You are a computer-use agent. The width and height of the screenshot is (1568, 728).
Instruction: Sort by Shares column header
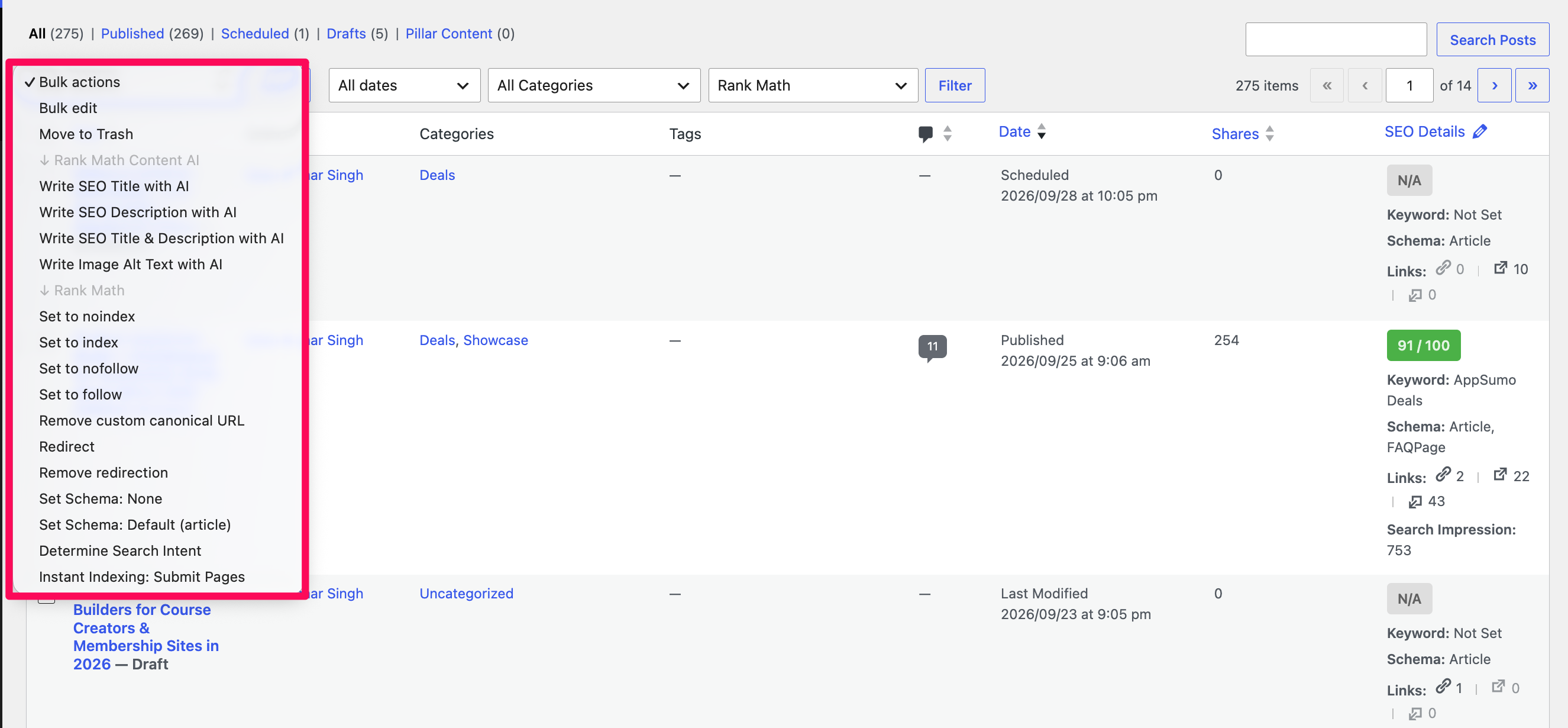pyautogui.click(x=1234, y=134)
